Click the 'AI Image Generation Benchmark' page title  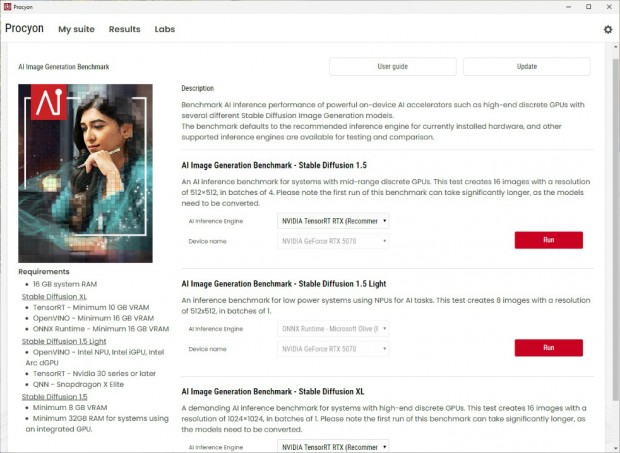click(64, 67)
